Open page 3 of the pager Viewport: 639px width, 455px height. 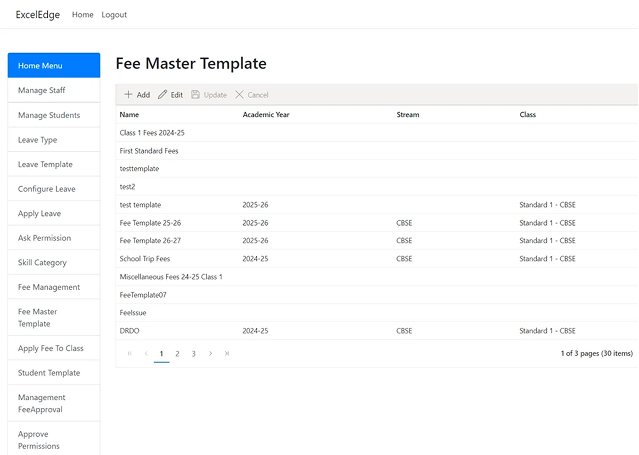coord(194,353)
